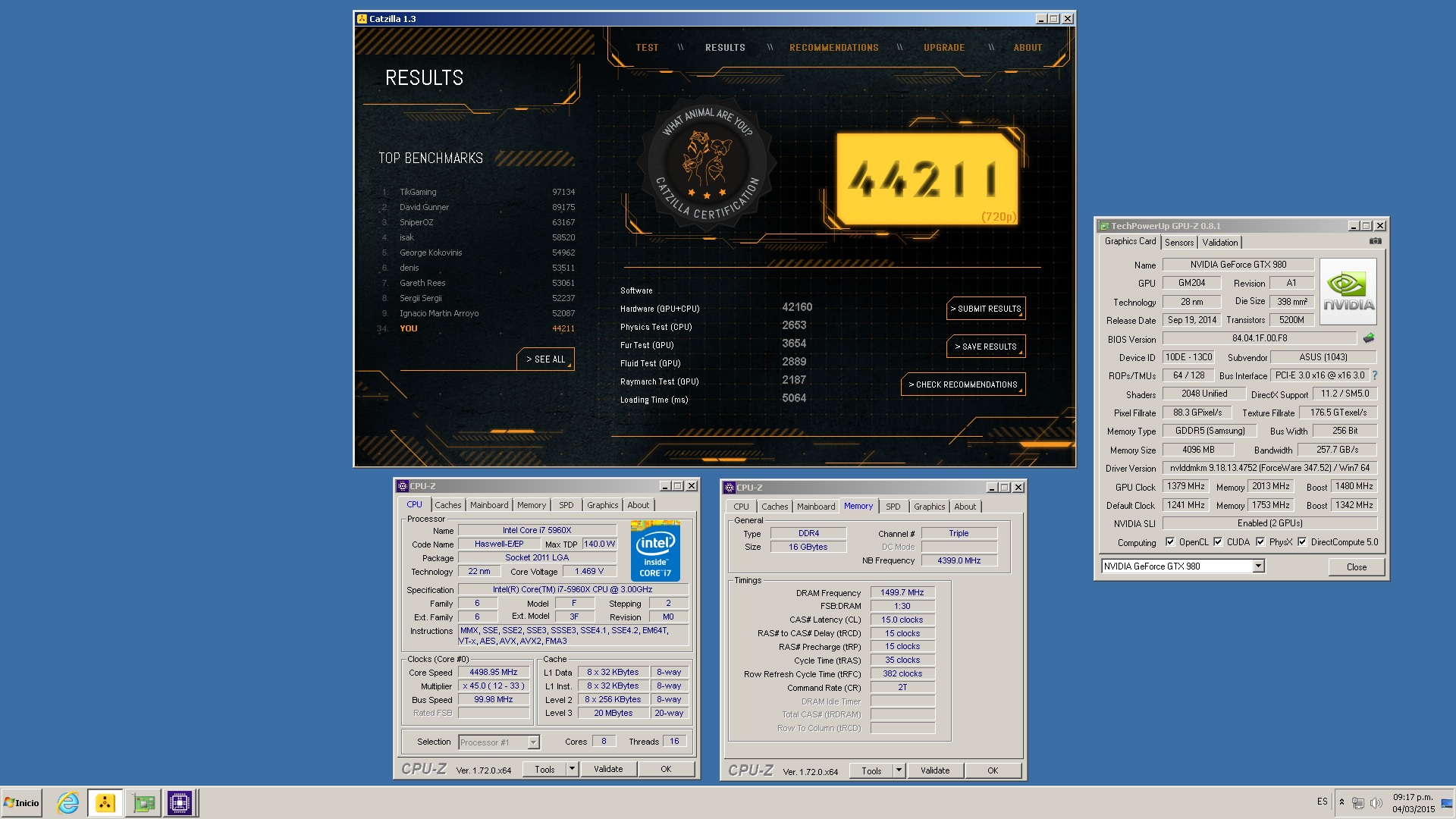Click SAVE RESULTS button
Screen dimensions: 1456x819
pyautogui.click(x=986, y=347)
